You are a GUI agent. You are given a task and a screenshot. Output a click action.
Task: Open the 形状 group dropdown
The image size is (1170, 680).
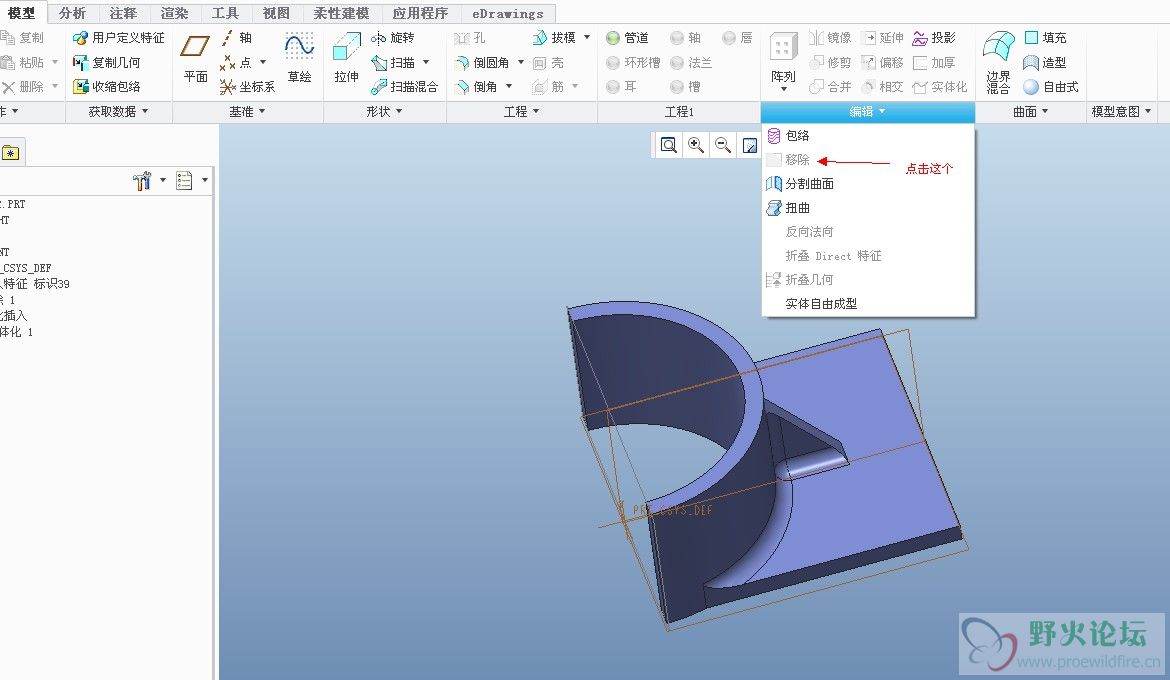click(x=384, y=111)
